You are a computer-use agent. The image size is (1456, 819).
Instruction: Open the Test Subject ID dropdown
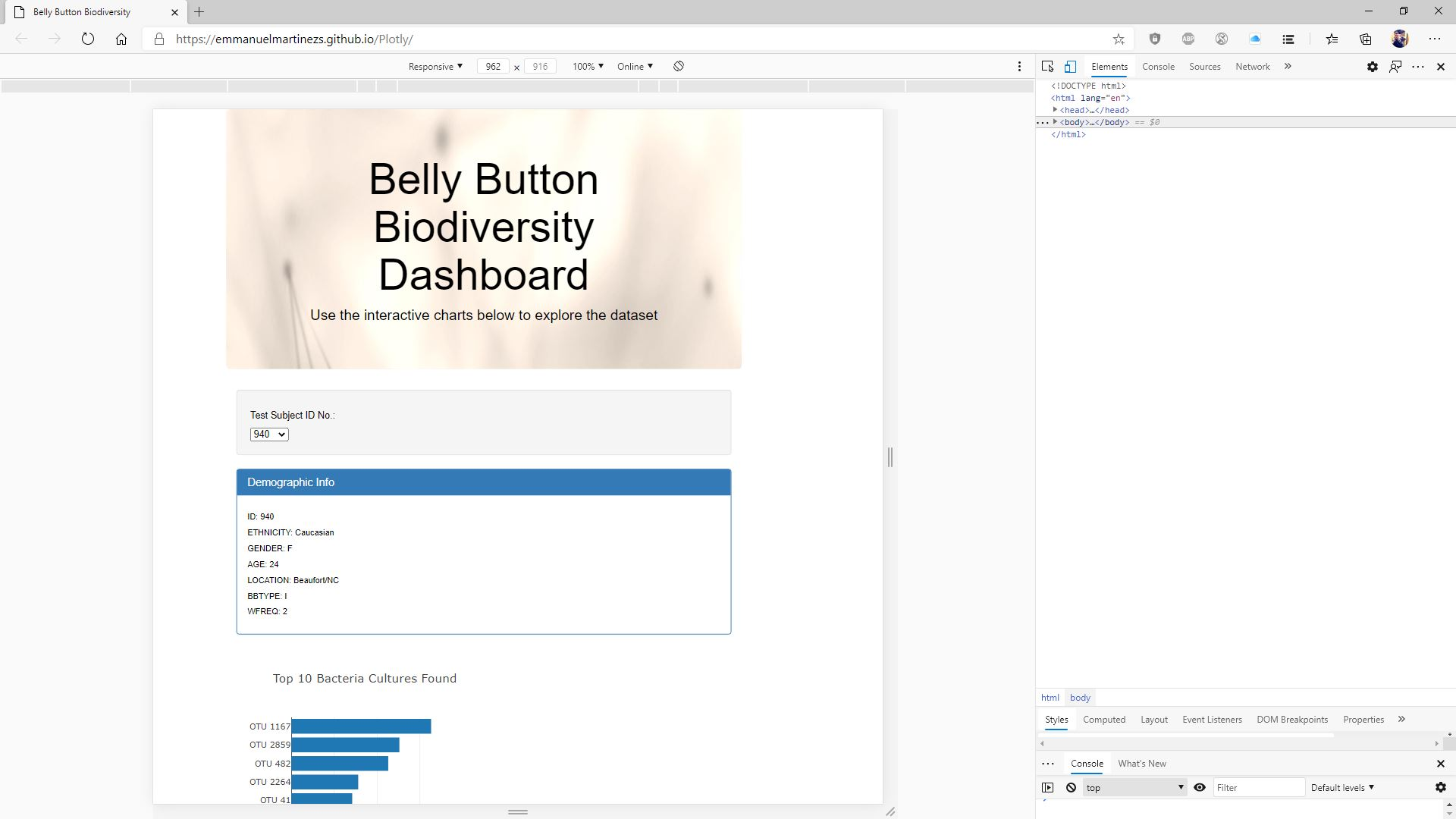click(x=268, y=434)
